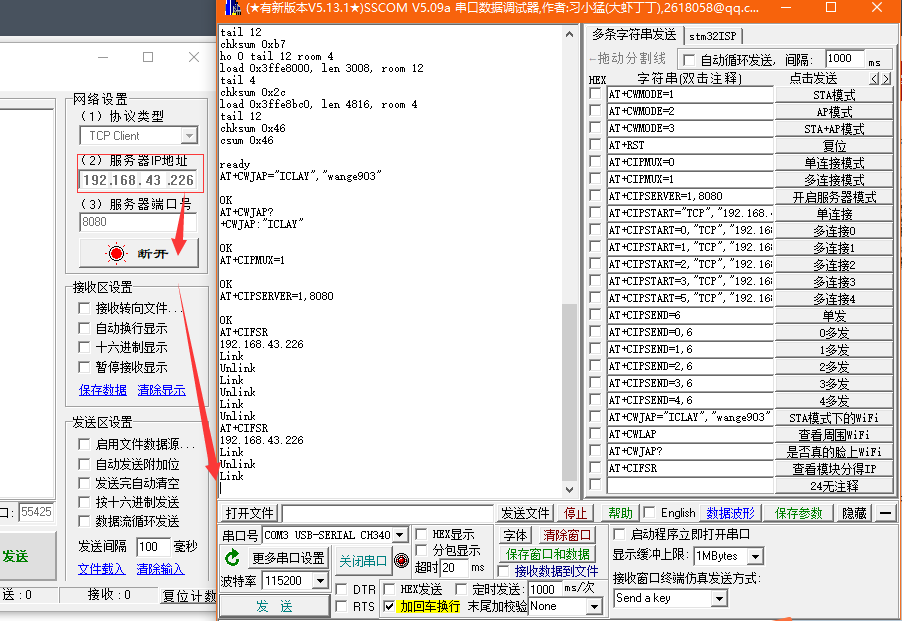
Task: Click the 查看周围WiFi button
Action: [834, 435]
